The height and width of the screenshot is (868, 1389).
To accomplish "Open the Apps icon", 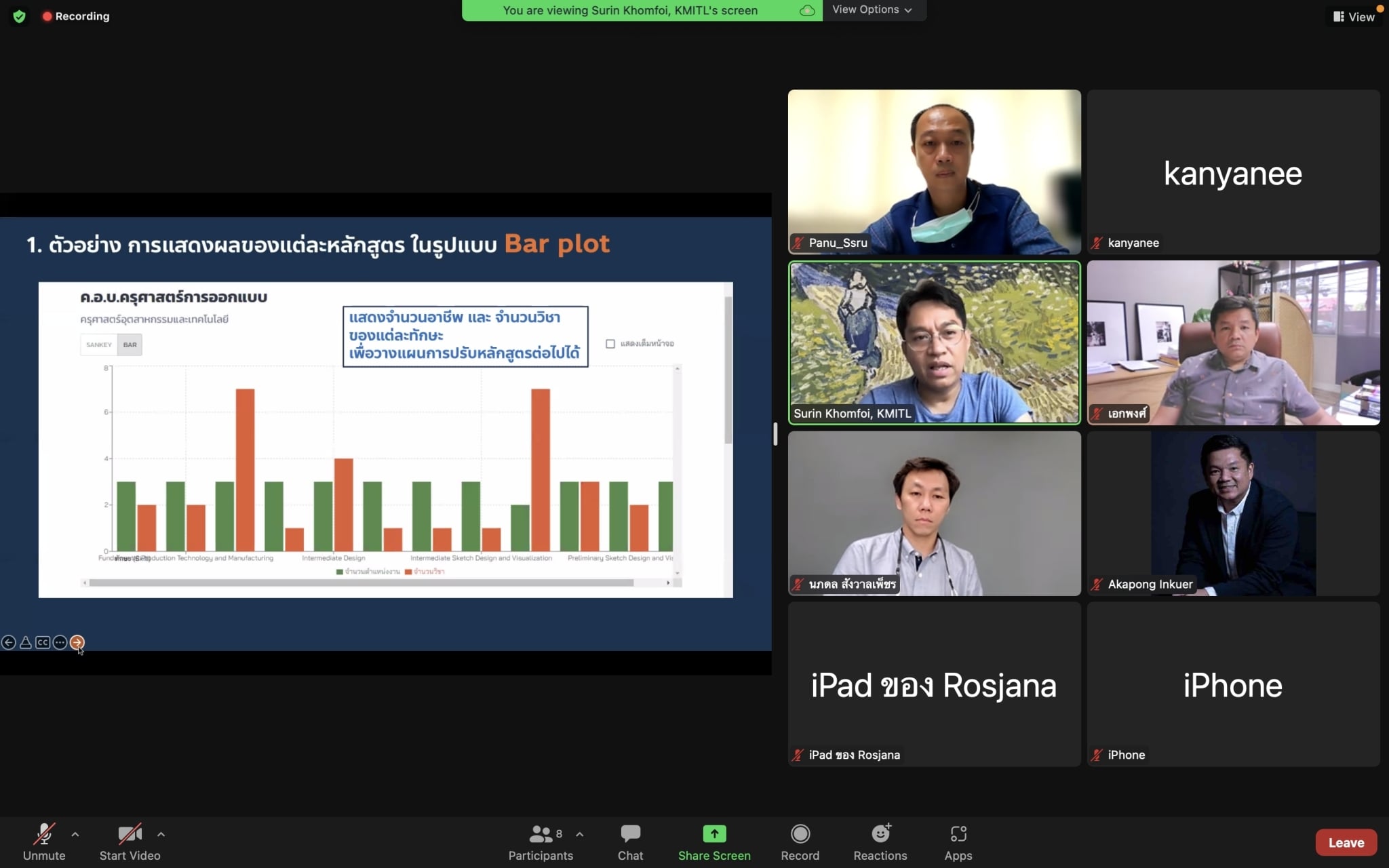I will (958, 834).
